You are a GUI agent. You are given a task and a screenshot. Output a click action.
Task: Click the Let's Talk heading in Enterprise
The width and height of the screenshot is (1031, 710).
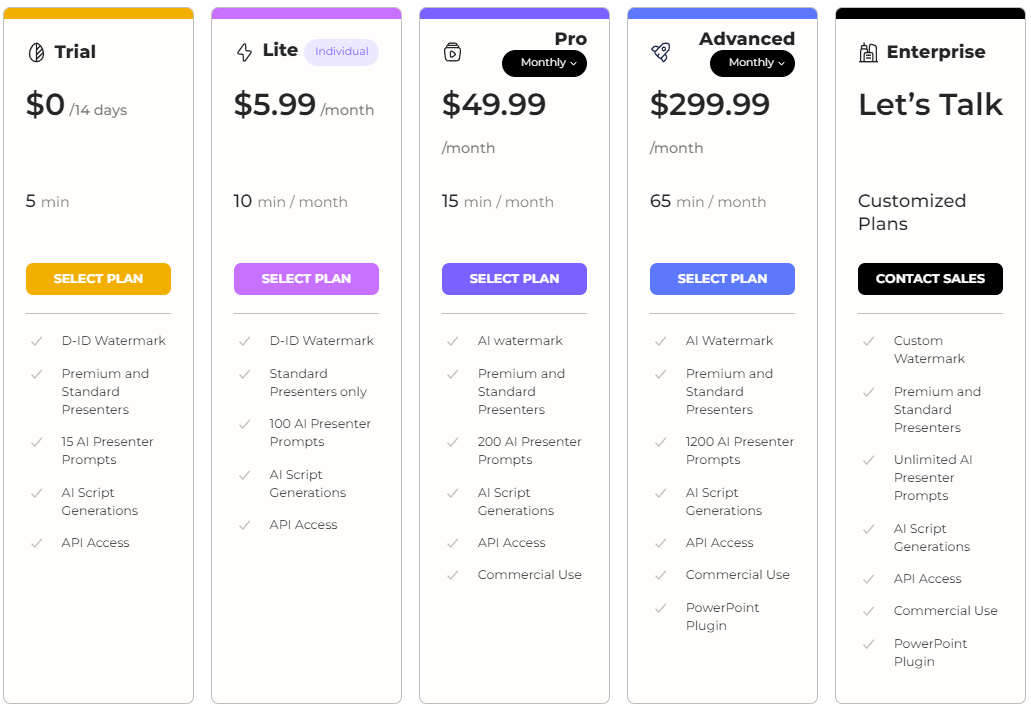click(x=930, y=105)
